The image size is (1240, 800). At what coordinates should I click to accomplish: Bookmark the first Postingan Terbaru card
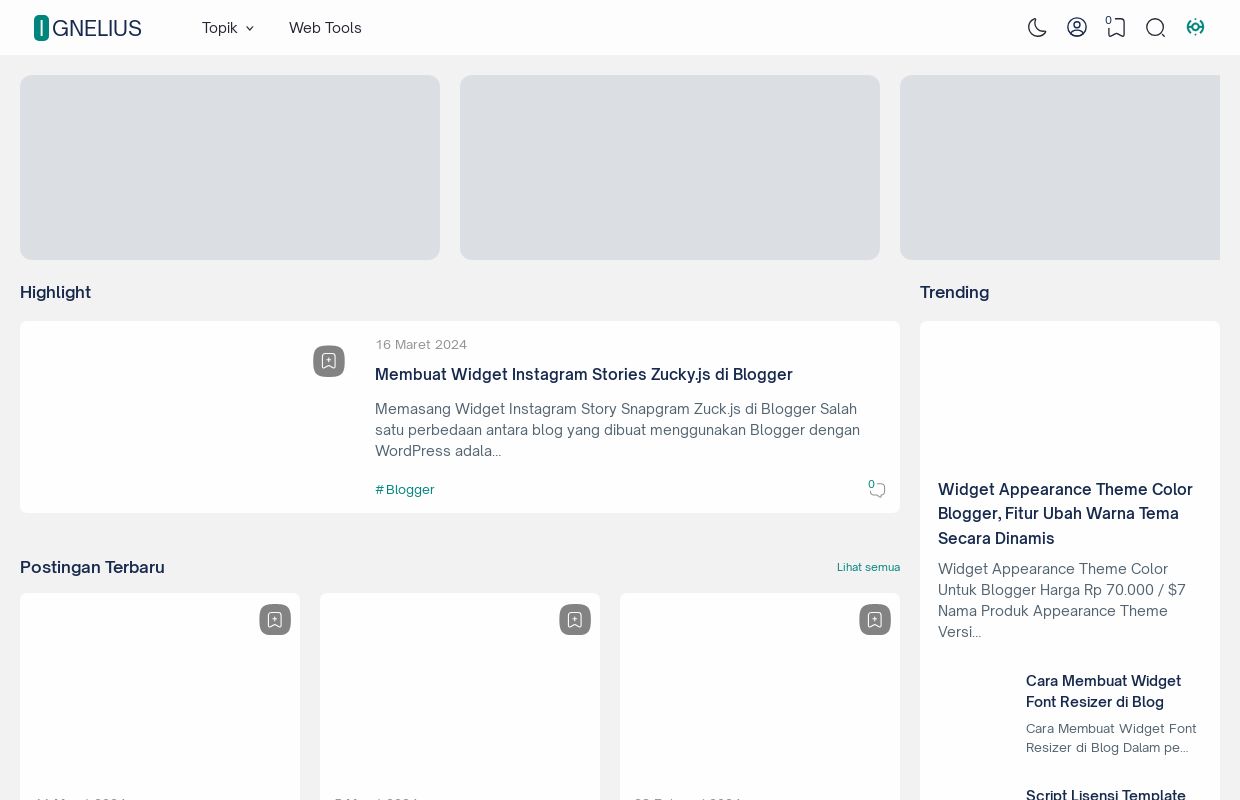(275, 620)
